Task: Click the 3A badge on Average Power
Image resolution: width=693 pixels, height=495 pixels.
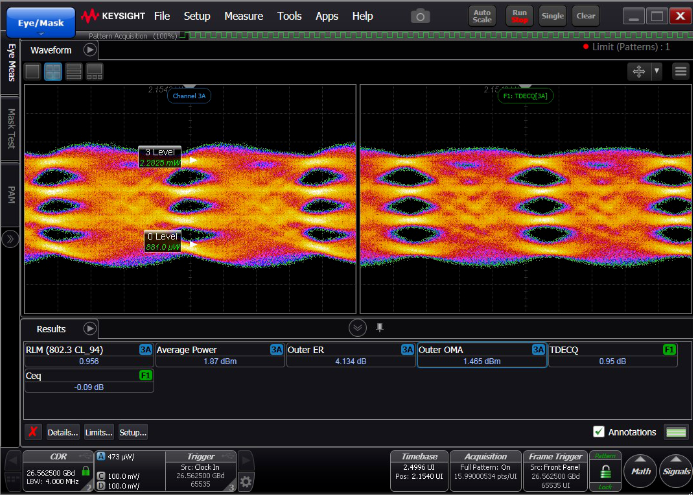Action: (277, 350)
